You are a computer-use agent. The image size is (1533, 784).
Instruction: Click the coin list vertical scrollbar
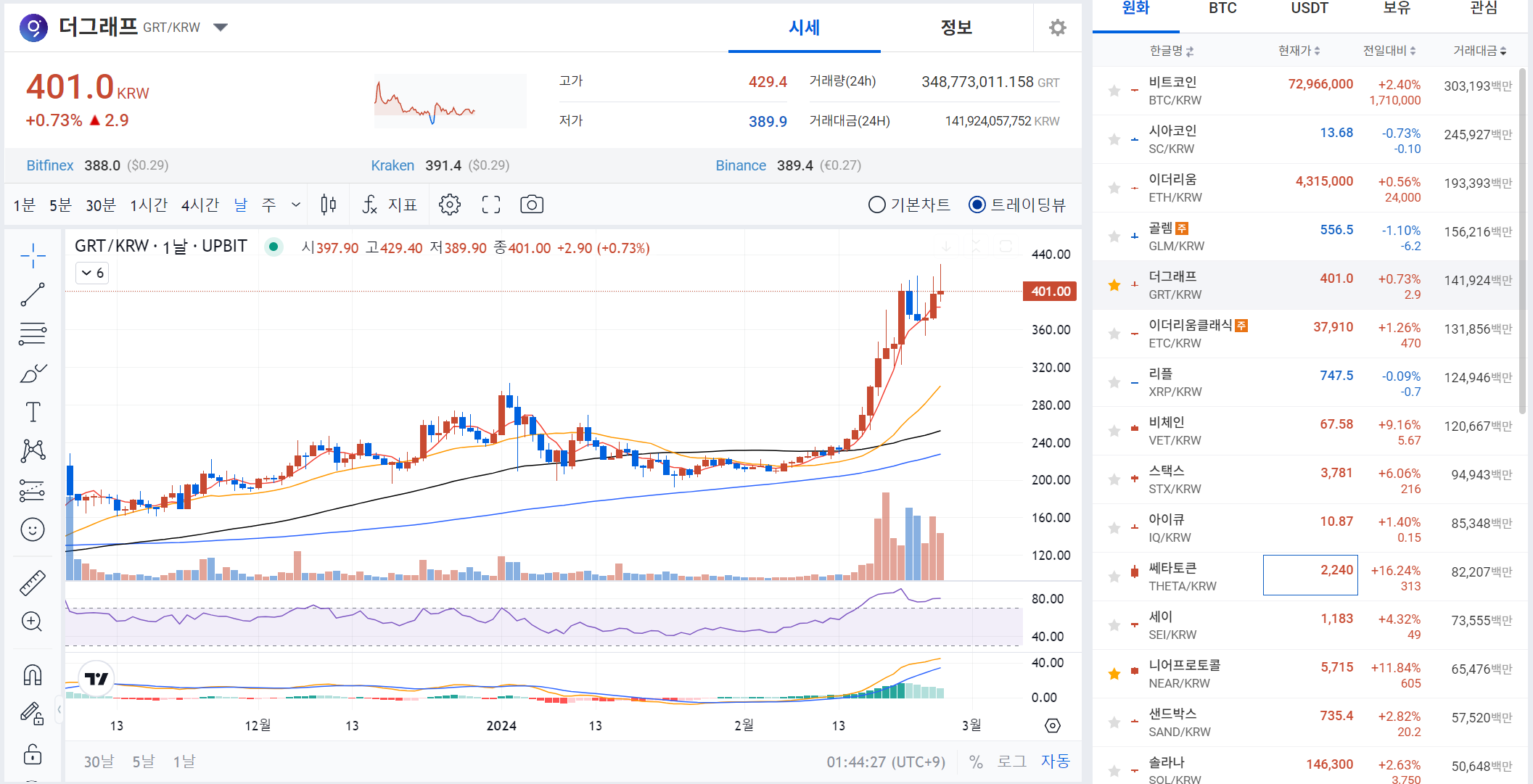(x=1522, y=239)
